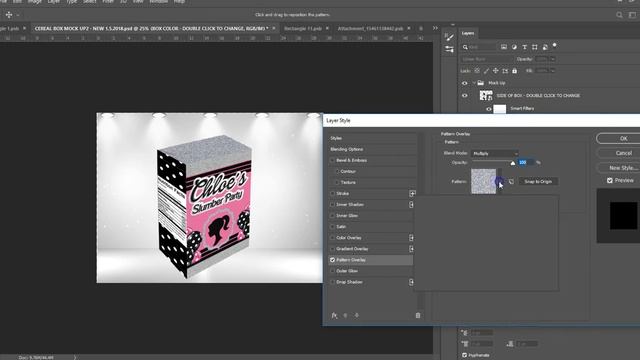Close the CEREAL BOX MOCK UP2 document tab

[x=274, y=28]
